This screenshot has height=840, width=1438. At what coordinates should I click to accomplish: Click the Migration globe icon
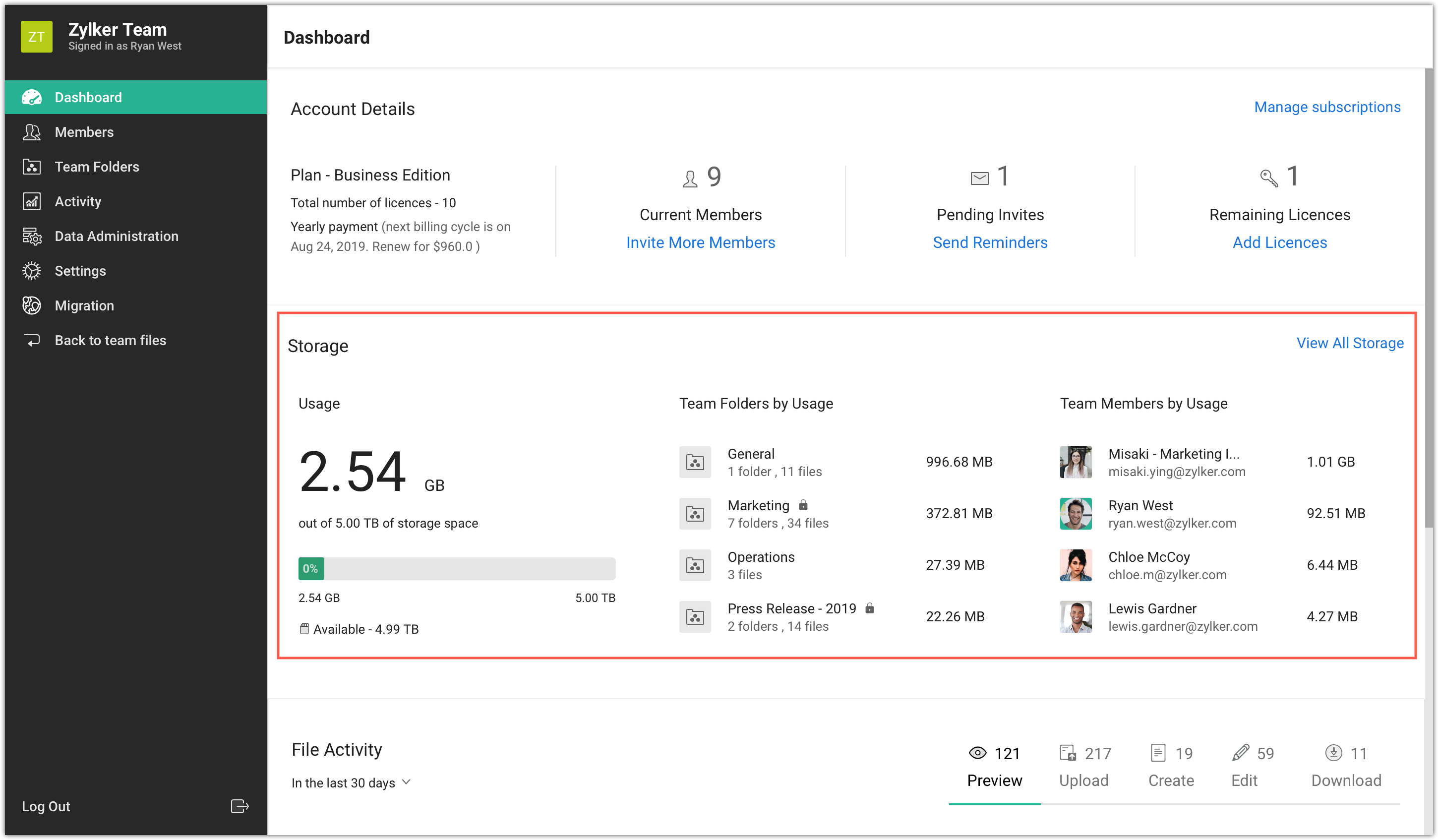[31, 306]
